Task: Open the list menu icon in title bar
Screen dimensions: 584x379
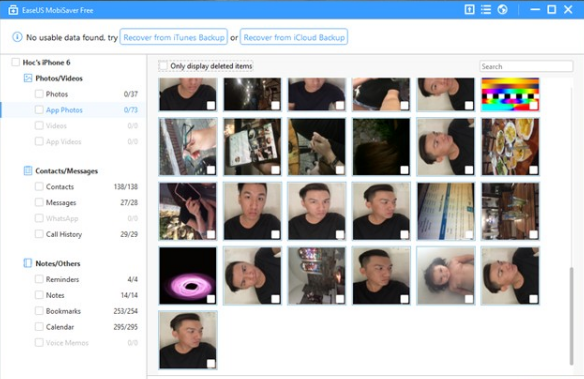Action: tap(486, 9)
